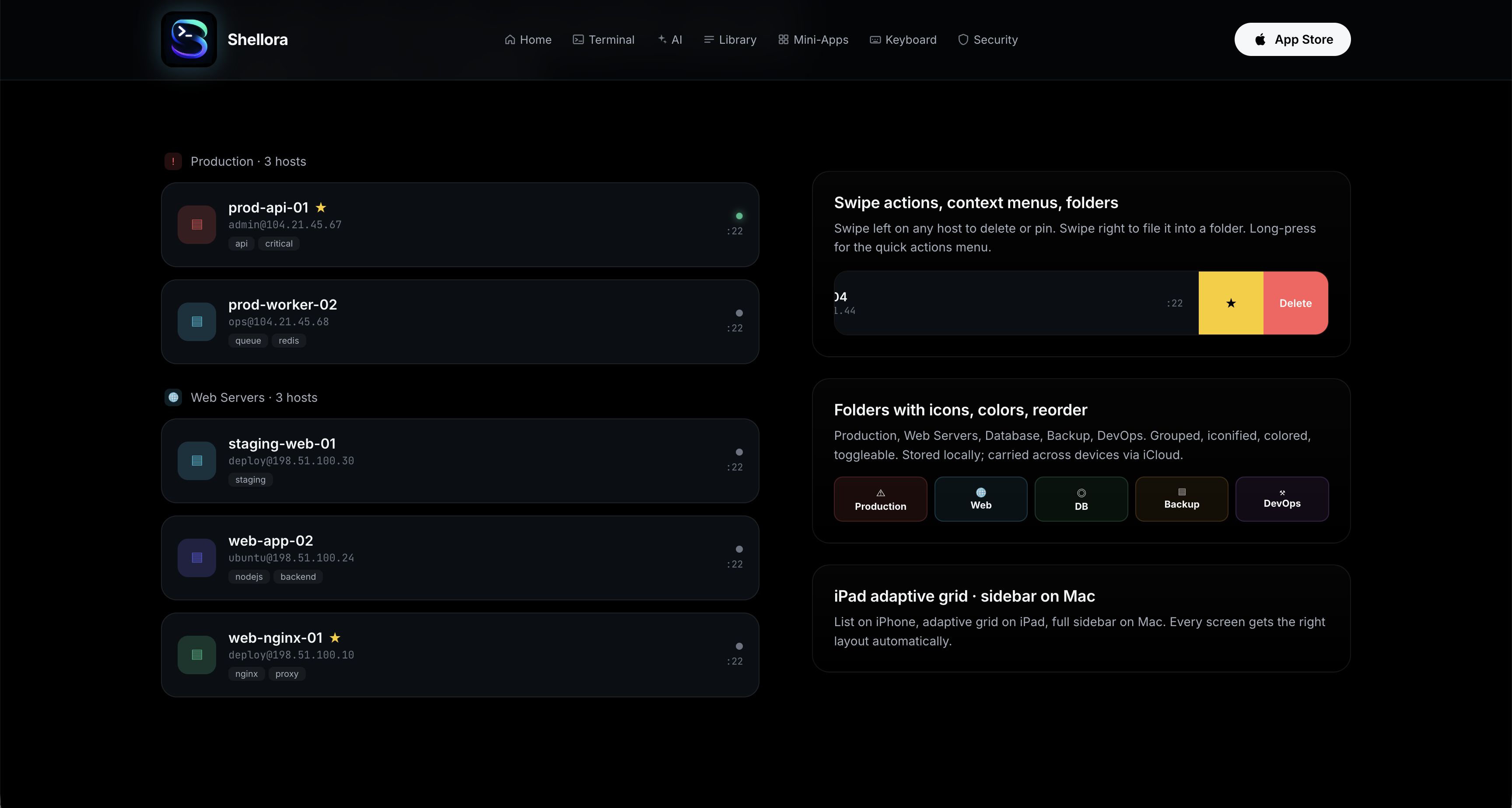Click the purple server icon for web-app-02
The height and width of the screenshot is (808, 1512).
196,558
